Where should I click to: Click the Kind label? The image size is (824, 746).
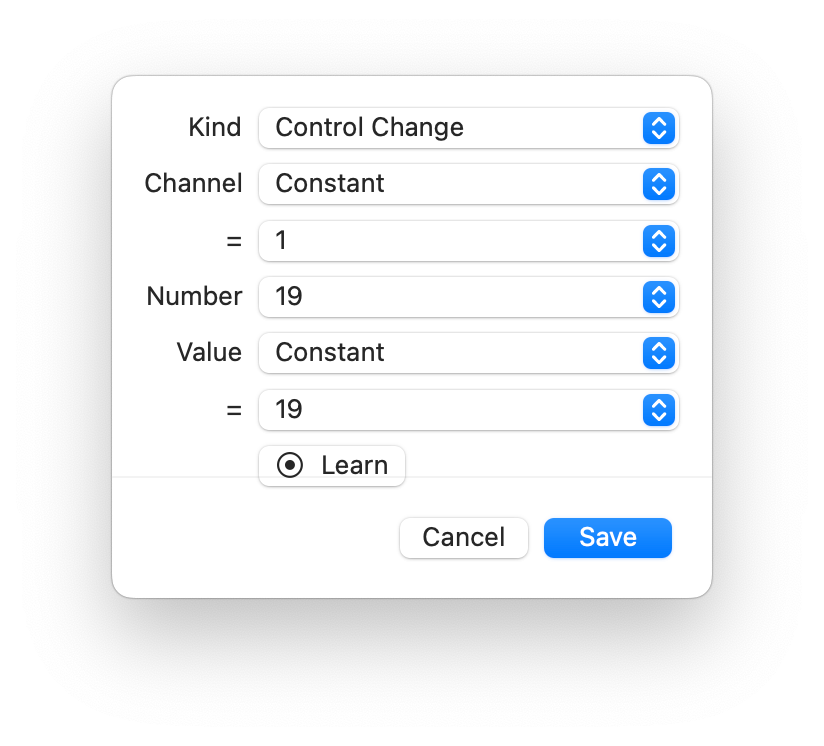(215, 128)
